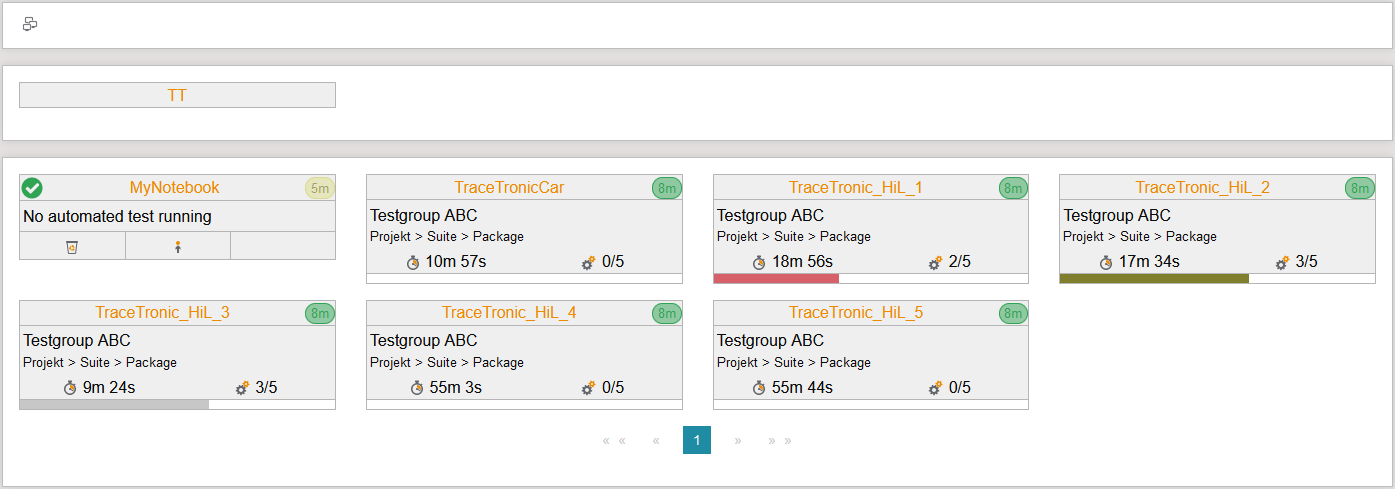Click the '55m 44s' runtime value
The height and width of the screenshot is (489, 1395).
pyautogui.click(x=802, y=388)
